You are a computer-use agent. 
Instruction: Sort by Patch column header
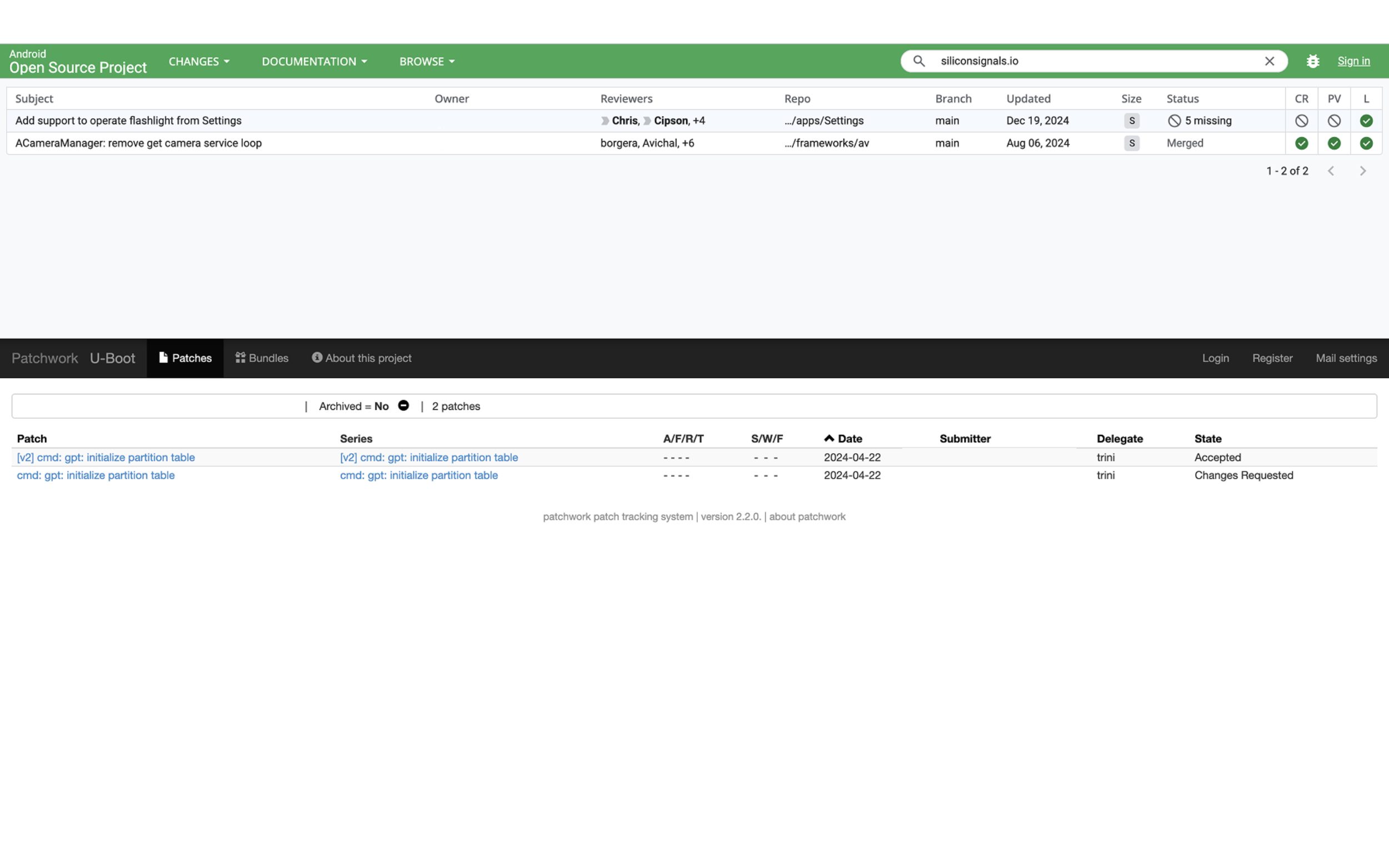pyautogui.click(x=32, y=439)
